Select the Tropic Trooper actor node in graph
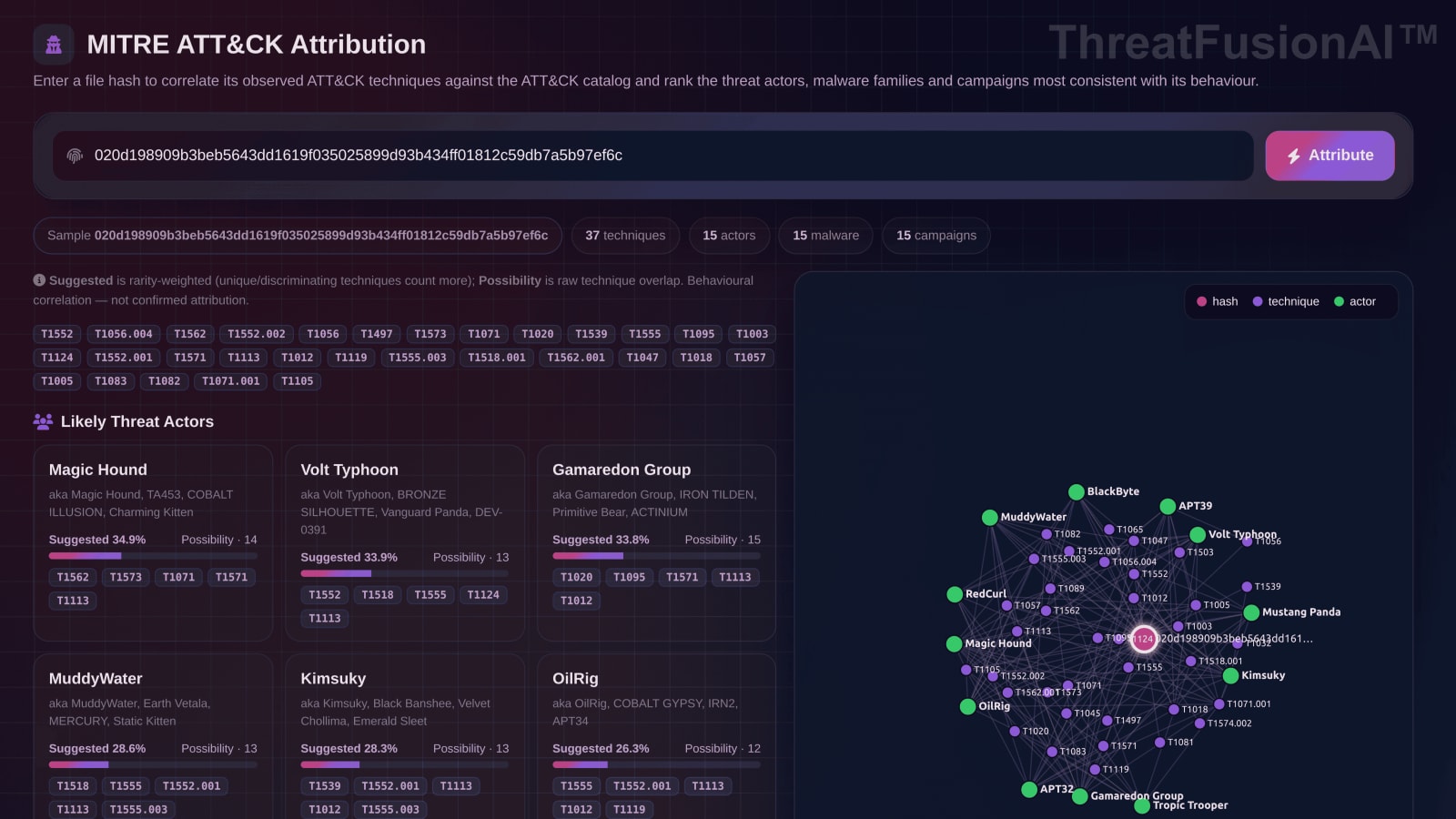Viewport: 1456px width, 819px height. click(1142, 805)
